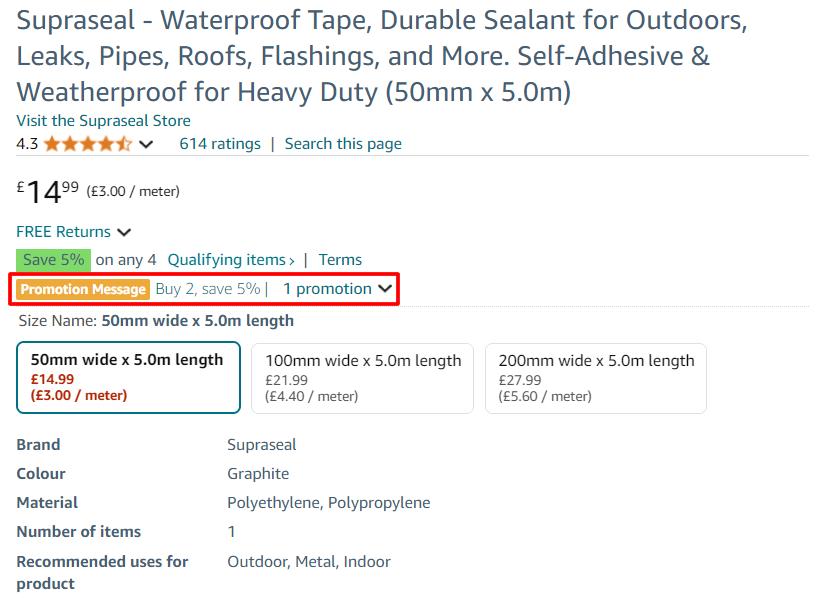Click the £14.99 main price
824x603 pixels.
[48, 191]
